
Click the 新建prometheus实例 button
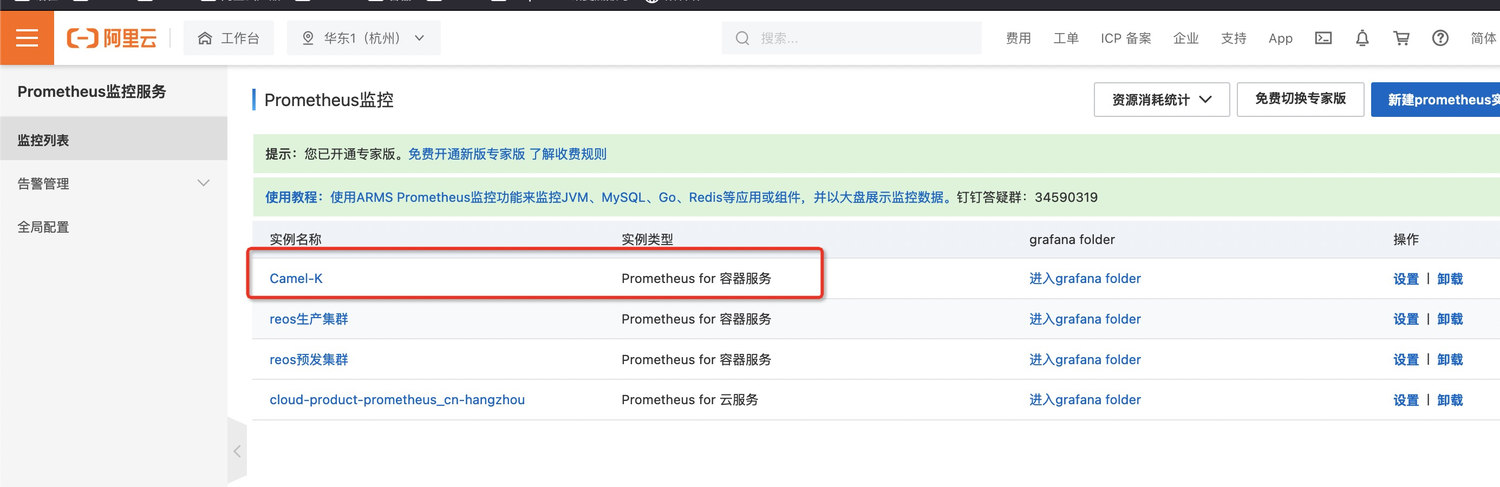coord(1438,99)
